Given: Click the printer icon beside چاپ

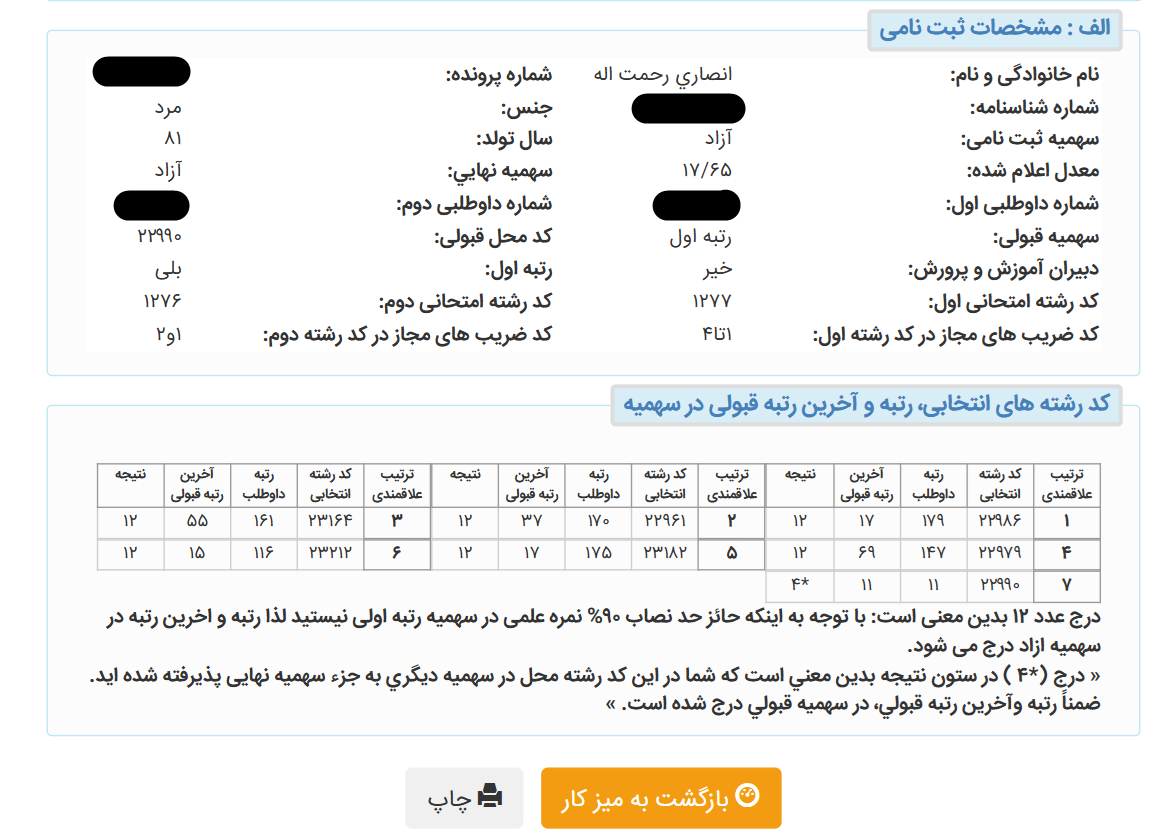Looking at the screenshot, I should coord(489,797).
